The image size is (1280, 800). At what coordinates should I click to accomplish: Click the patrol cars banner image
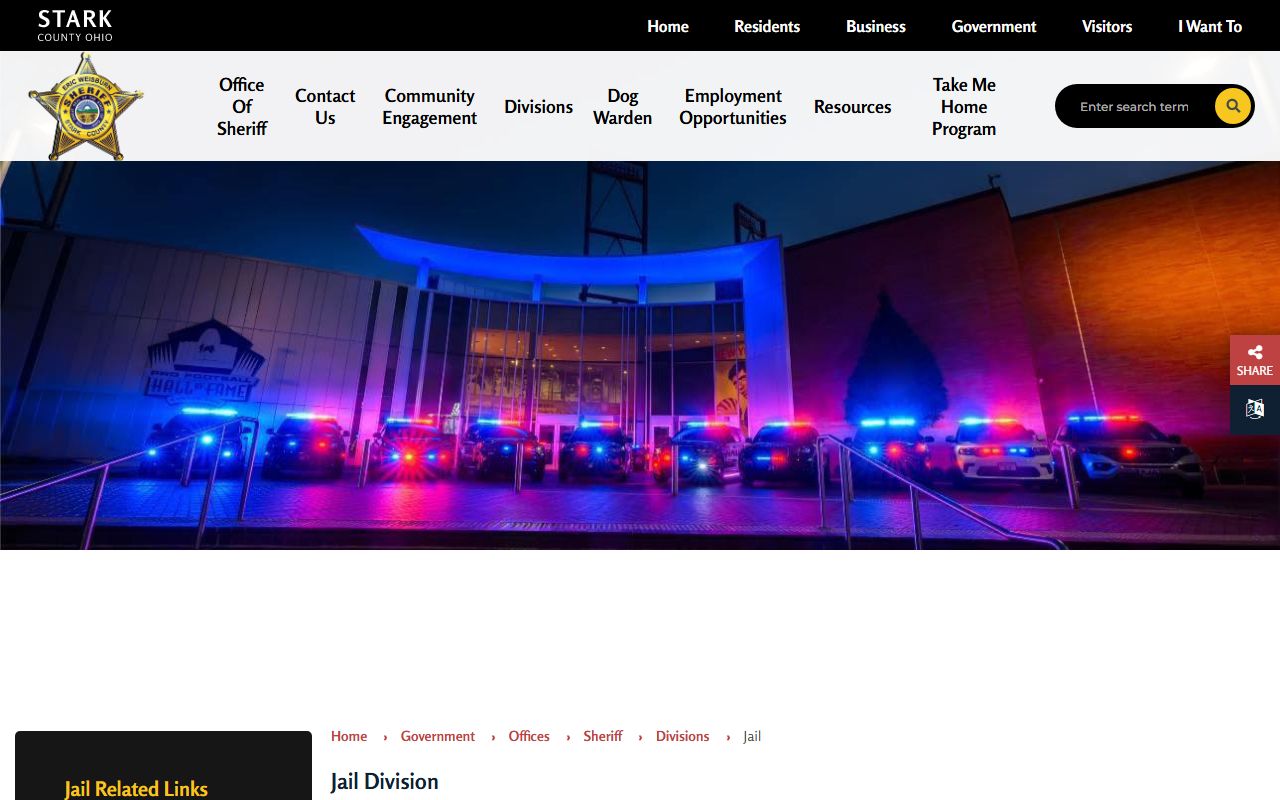click(x=640, y=355)
